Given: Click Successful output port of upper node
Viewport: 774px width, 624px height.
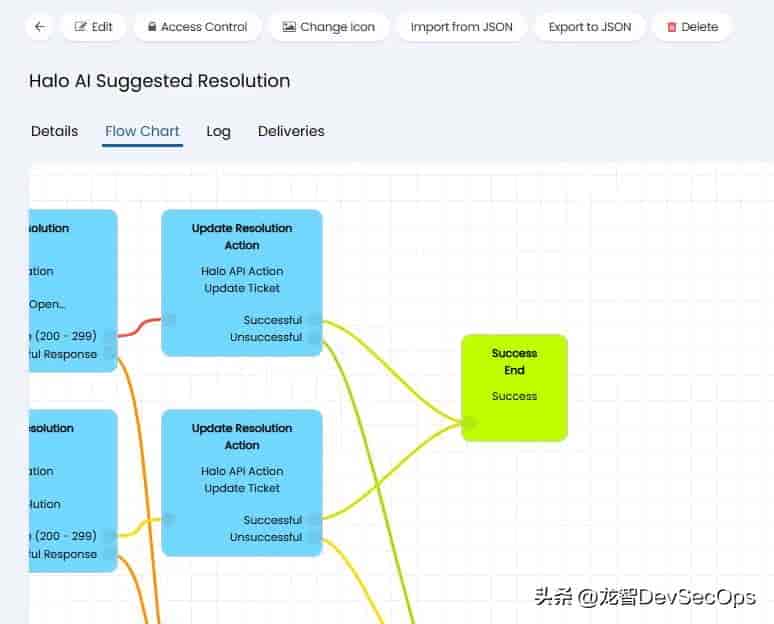Looking at the screenshot, I should pos(314,320).
